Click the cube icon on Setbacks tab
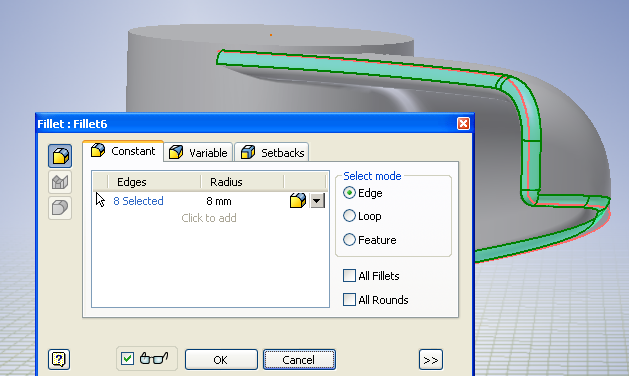Viewport: 629px width, 376px height. [x=248, y=152]
